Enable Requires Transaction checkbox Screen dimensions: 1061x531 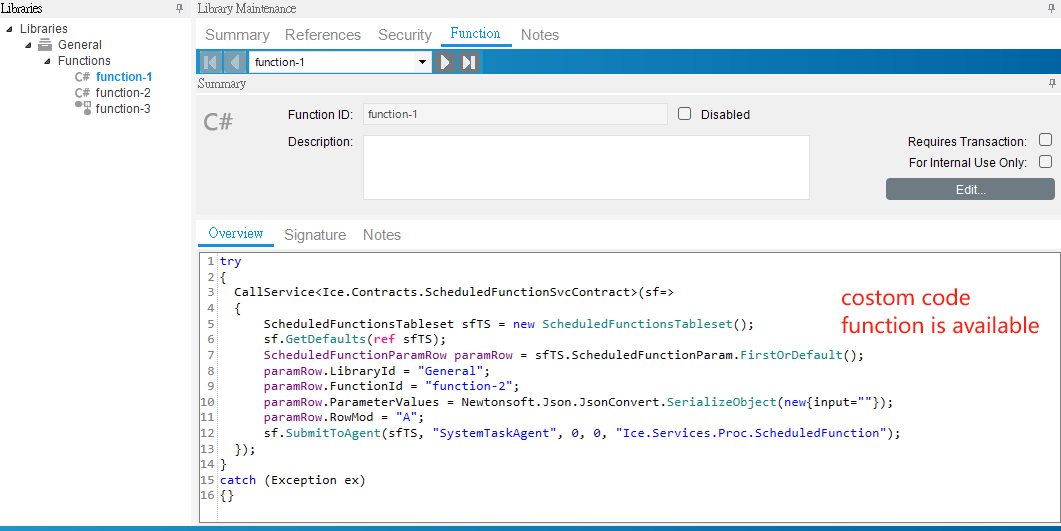click(x=1045, y=140)
